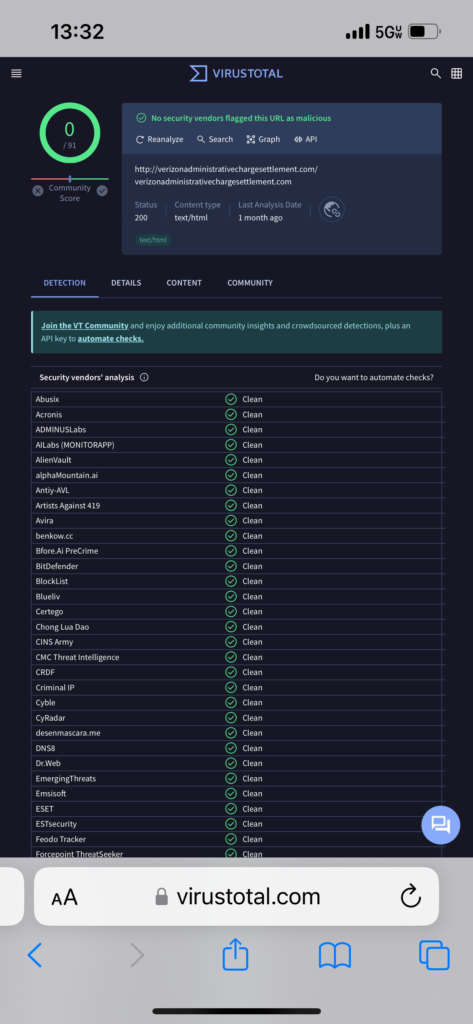Click the Bfore.Ai PreCrime vendor name

click(x=67, y=551)
